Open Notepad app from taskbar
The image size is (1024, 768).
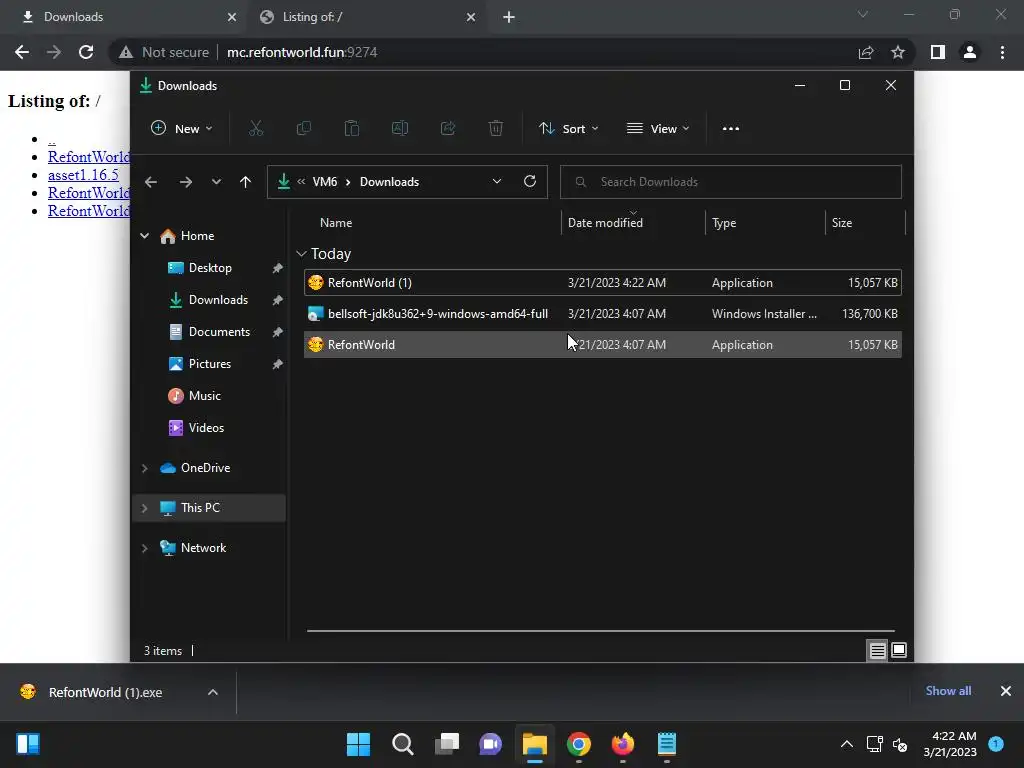click(667, 744)
